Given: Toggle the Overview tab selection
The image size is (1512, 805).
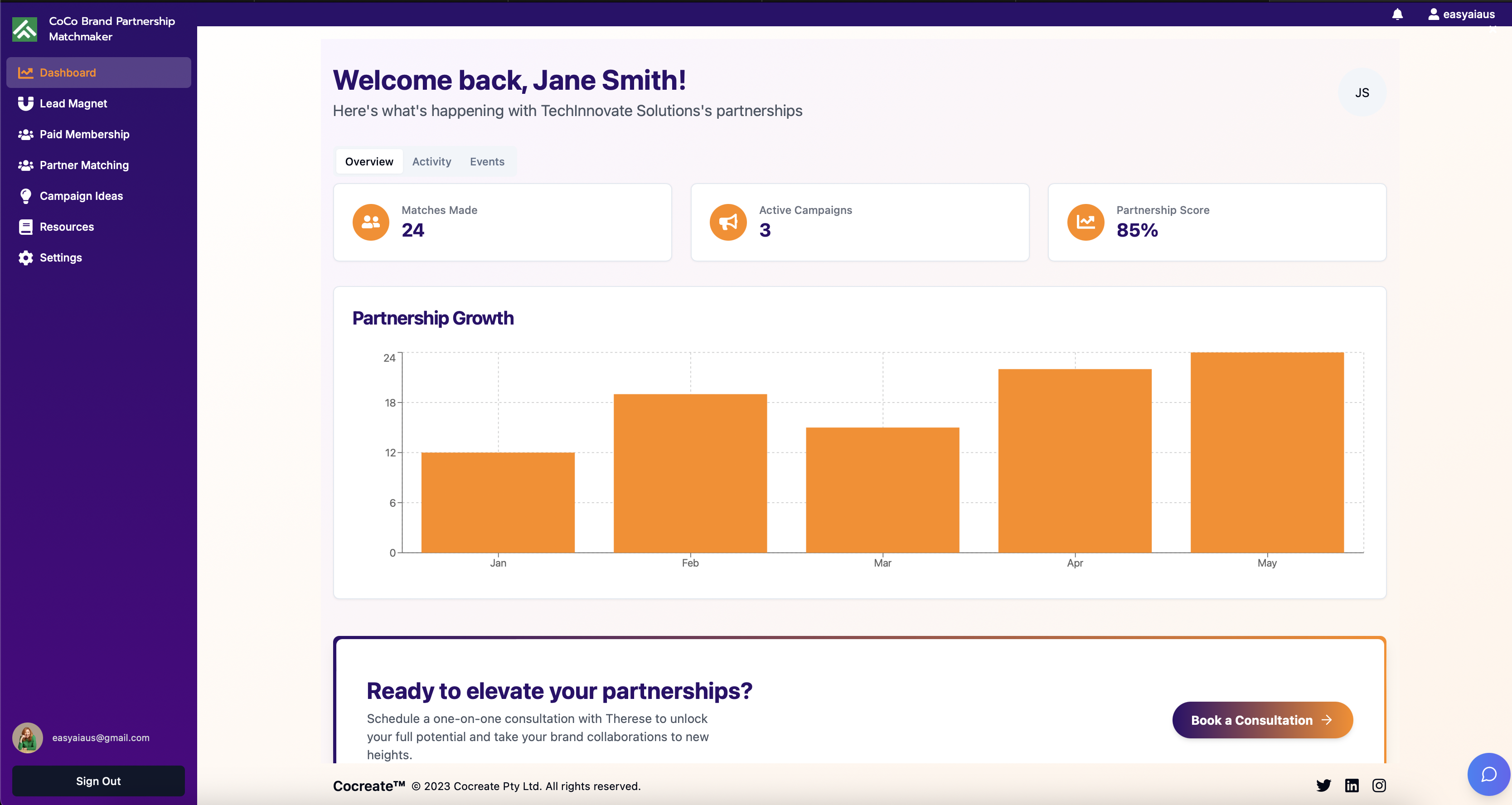Looking at the screenshot, I should point(369,161).
